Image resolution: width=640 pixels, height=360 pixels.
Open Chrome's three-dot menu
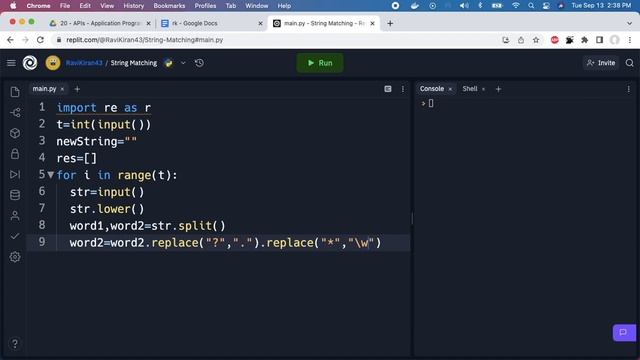(630, 40)
